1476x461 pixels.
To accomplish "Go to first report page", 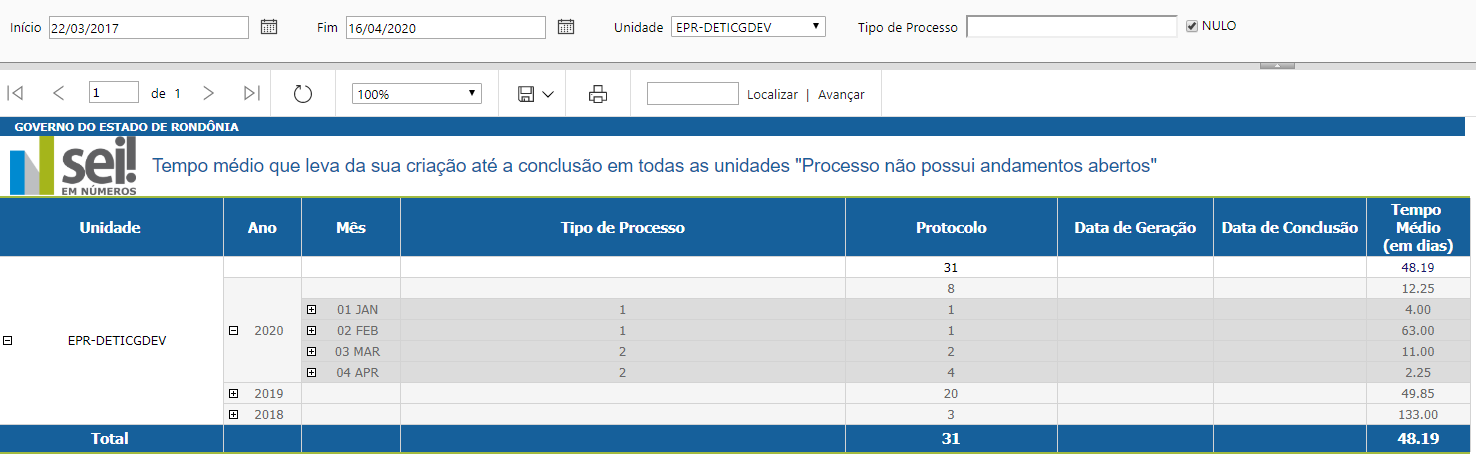I will [x=15, y=93].
